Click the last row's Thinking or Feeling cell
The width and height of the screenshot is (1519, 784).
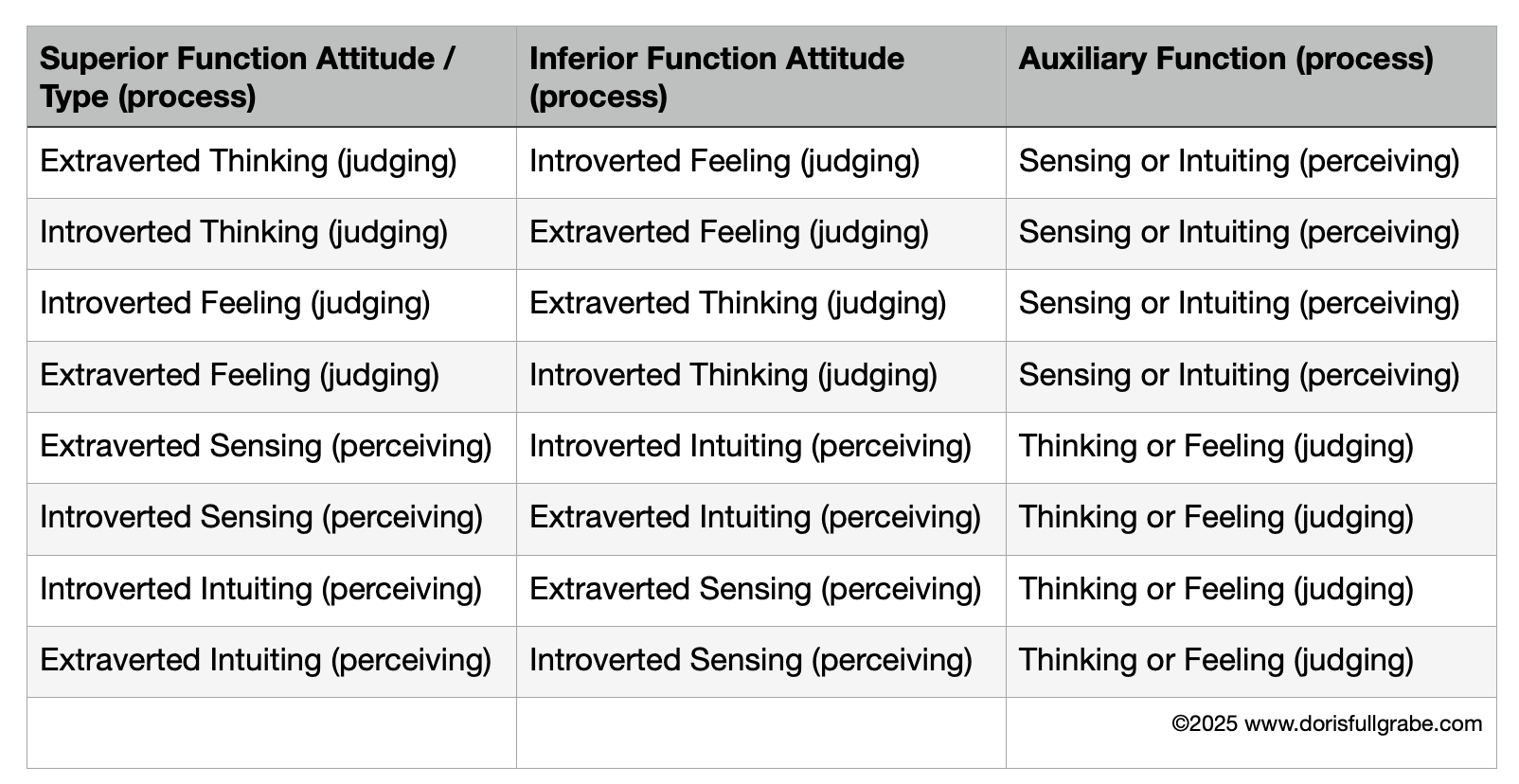click(x=1251, y=661)
